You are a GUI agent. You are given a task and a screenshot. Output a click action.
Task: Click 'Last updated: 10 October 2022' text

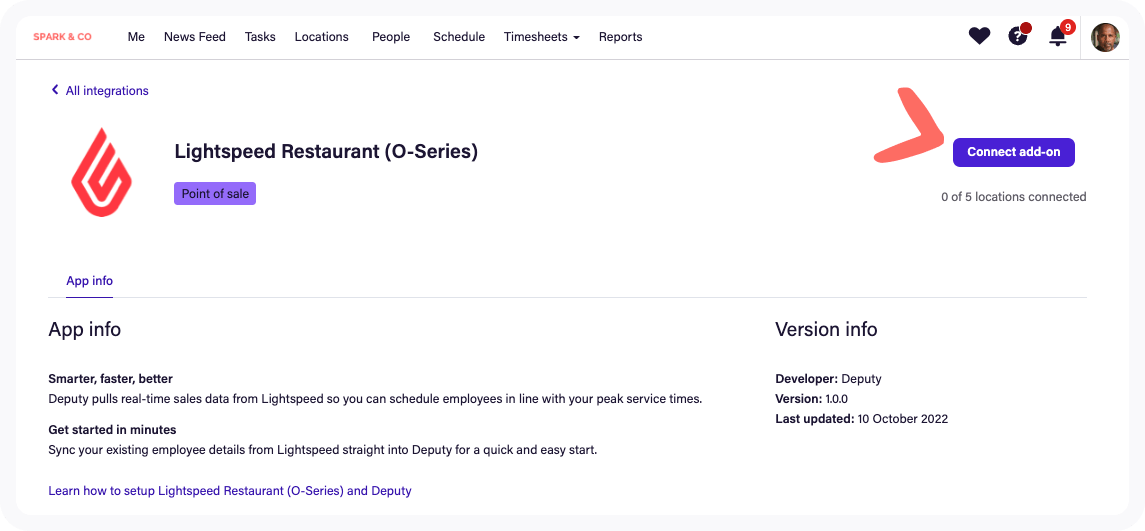coord(862,419)
